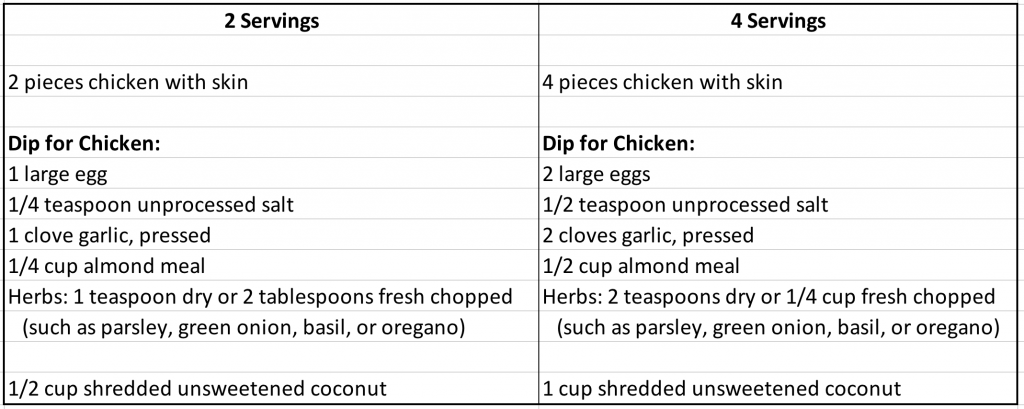Click herbs cell with 1/4 cup fresh chopped

(x=778, y=297)
